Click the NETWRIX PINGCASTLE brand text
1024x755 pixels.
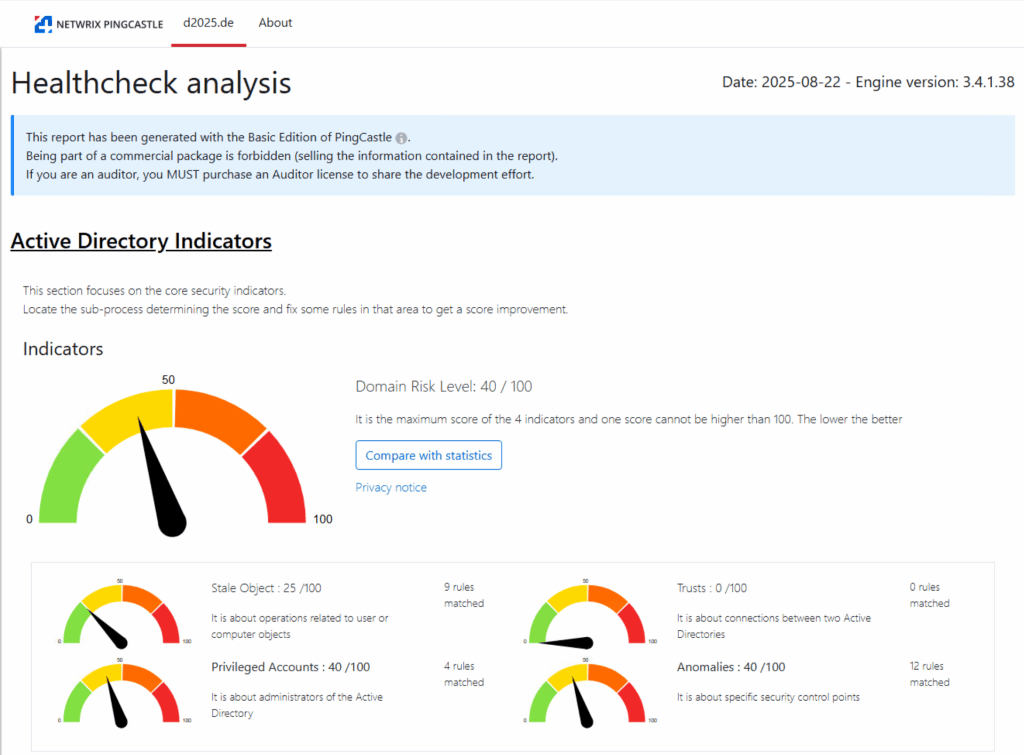pyautogui.click(x=110, y=24)
